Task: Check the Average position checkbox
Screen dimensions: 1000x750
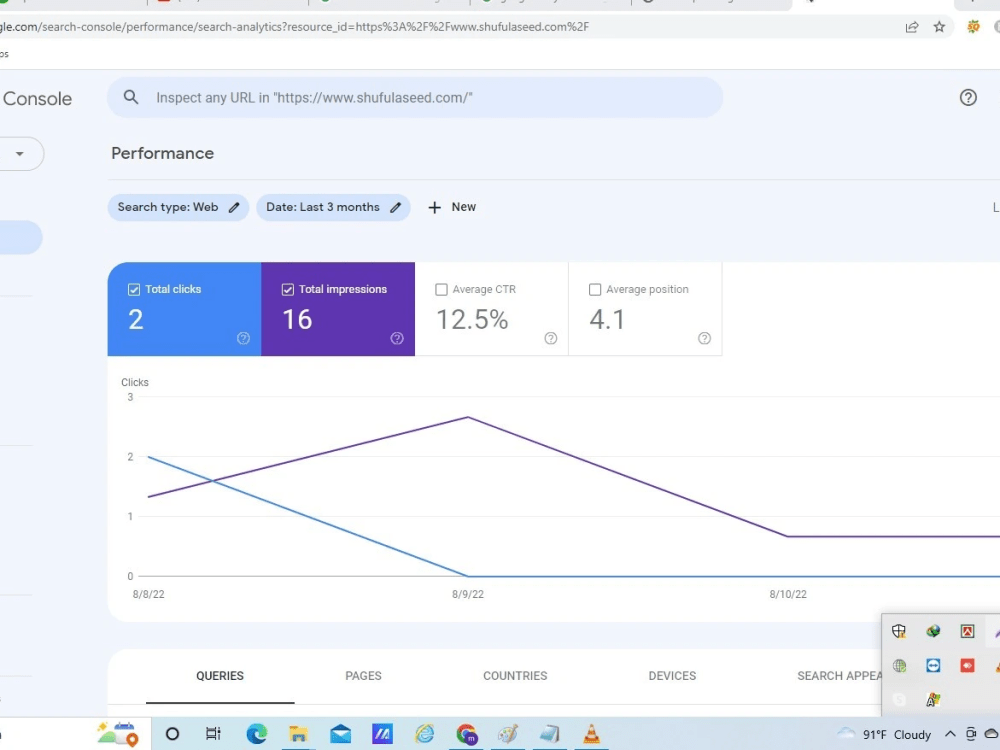Action: [x=594, y=290]
